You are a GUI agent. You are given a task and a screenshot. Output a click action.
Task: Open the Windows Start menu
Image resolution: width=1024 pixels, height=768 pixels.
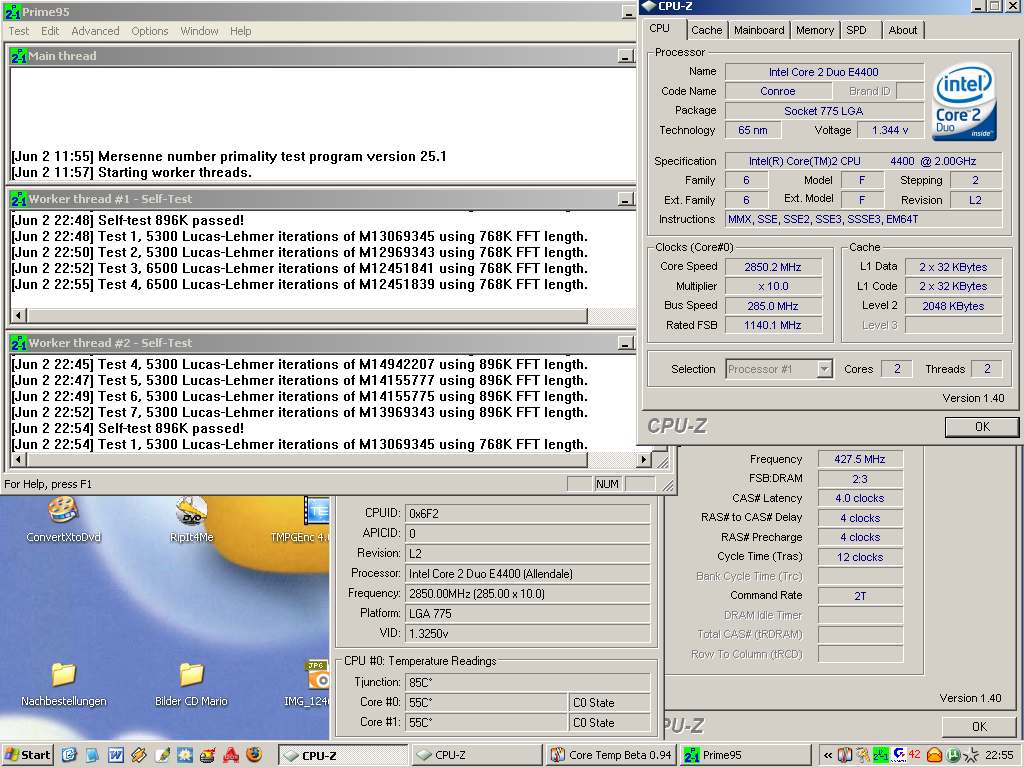[x=28, y=755]
